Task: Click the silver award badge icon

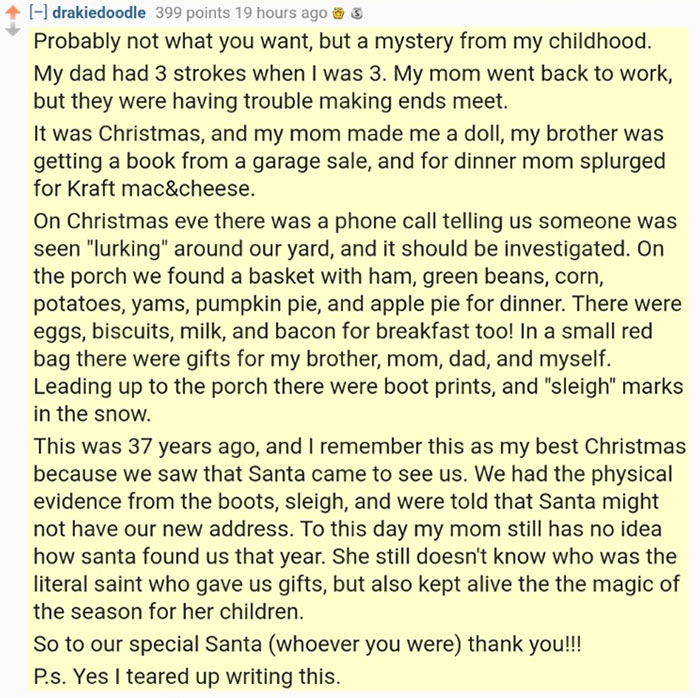Action: pos(356,14)
